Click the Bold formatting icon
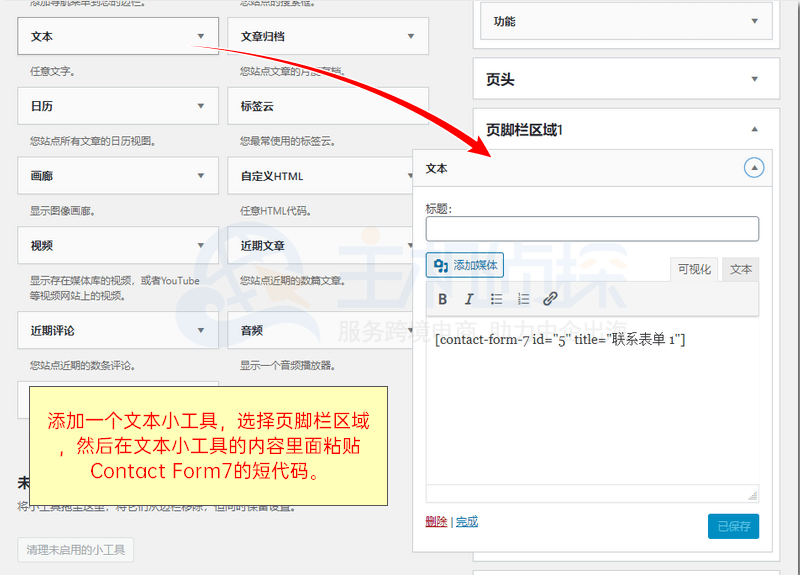This screenshot has height=575, width=800. (x=443, y=299)
